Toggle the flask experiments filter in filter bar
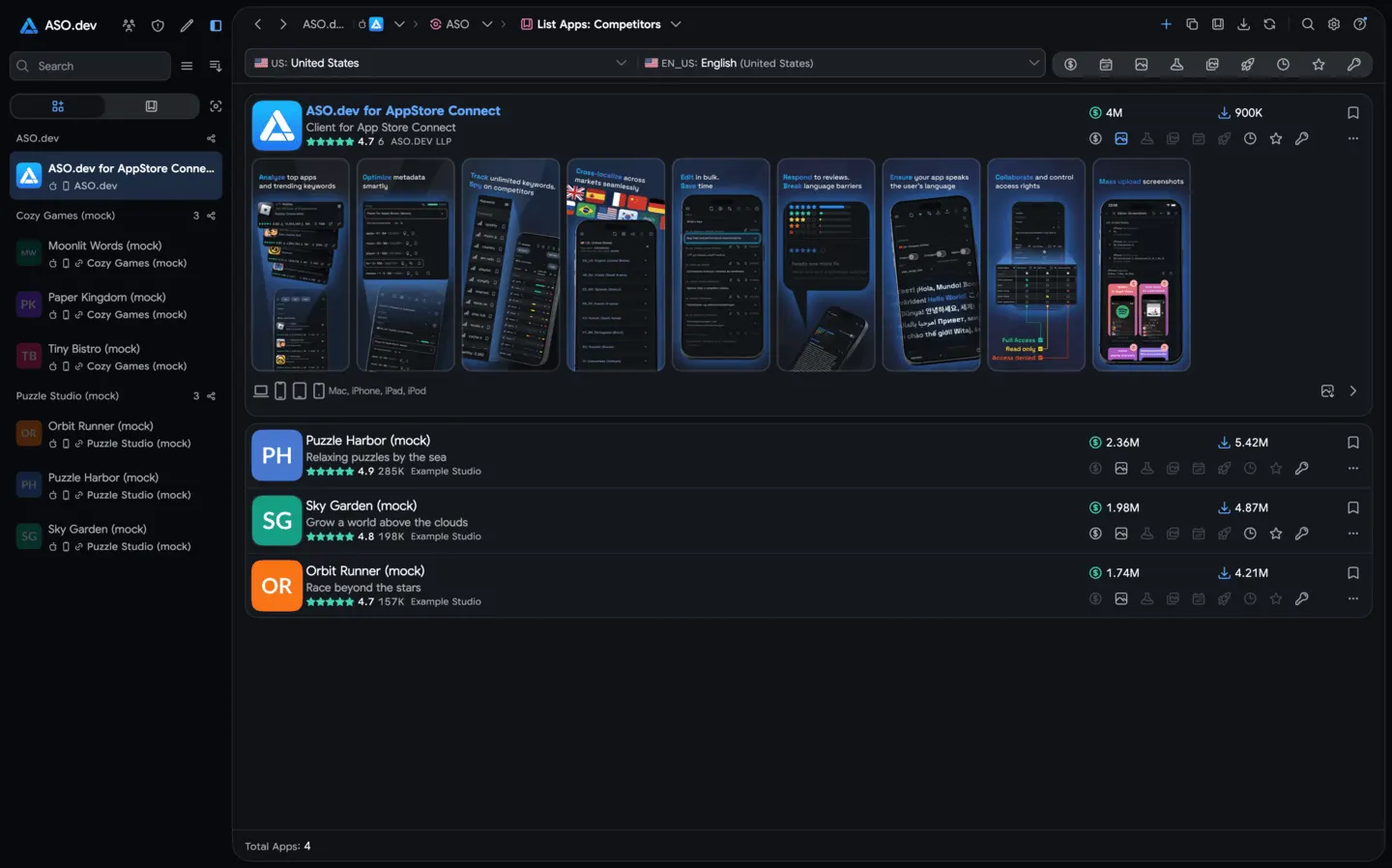This screenshot has width=1392, height=868. pos(1176,64)
